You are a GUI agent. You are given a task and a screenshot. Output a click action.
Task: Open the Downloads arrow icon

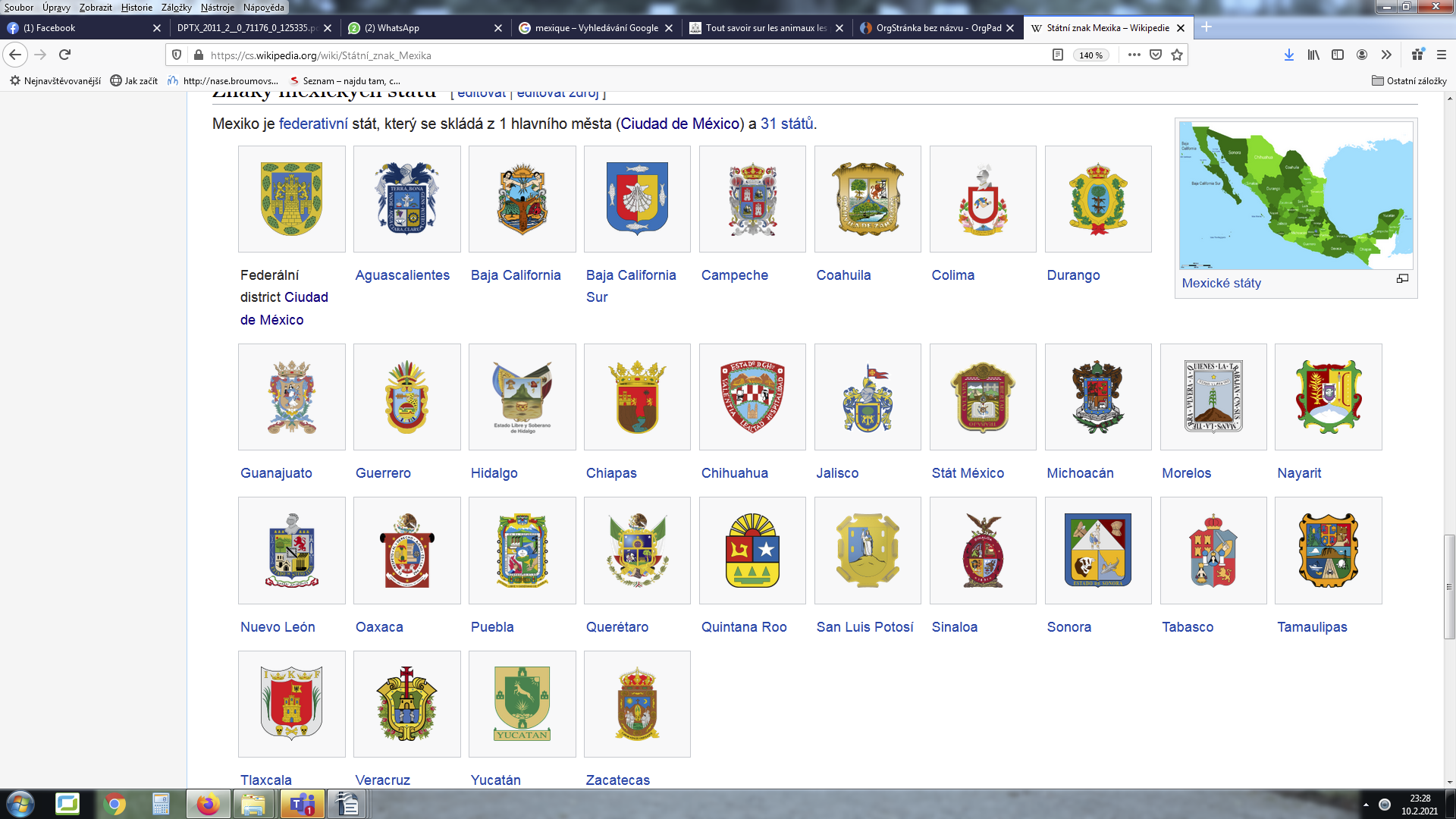coord(1288,55)
